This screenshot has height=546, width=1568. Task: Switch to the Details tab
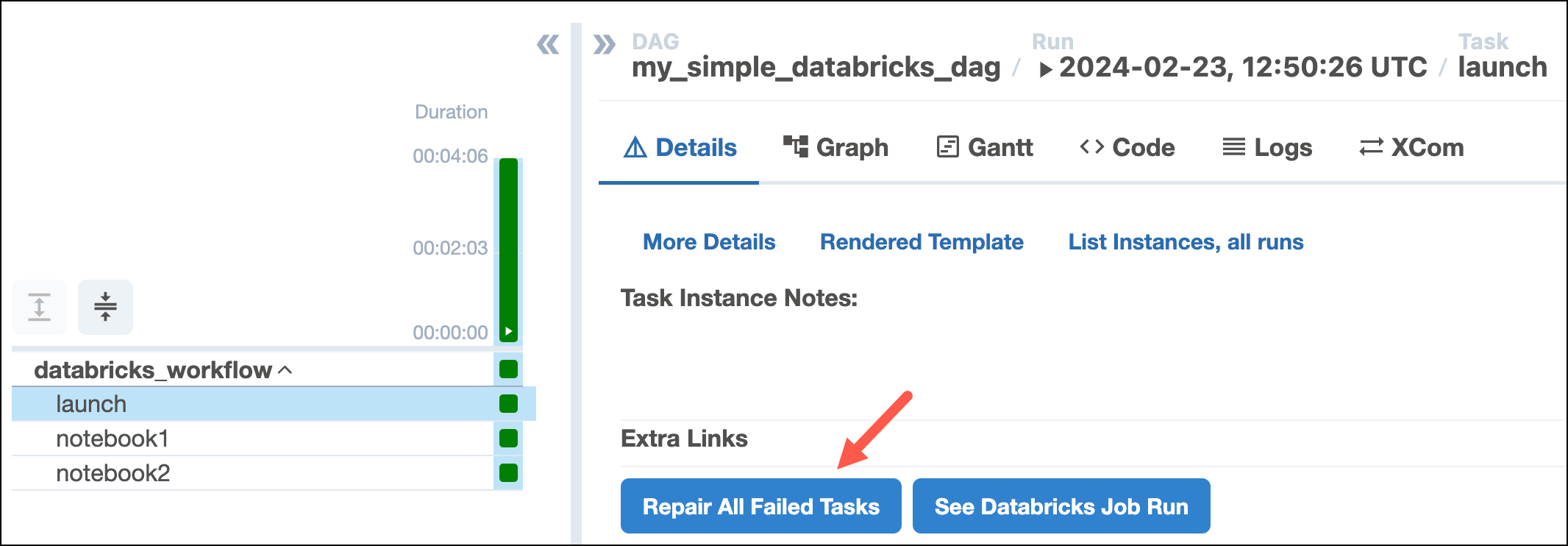678,146
